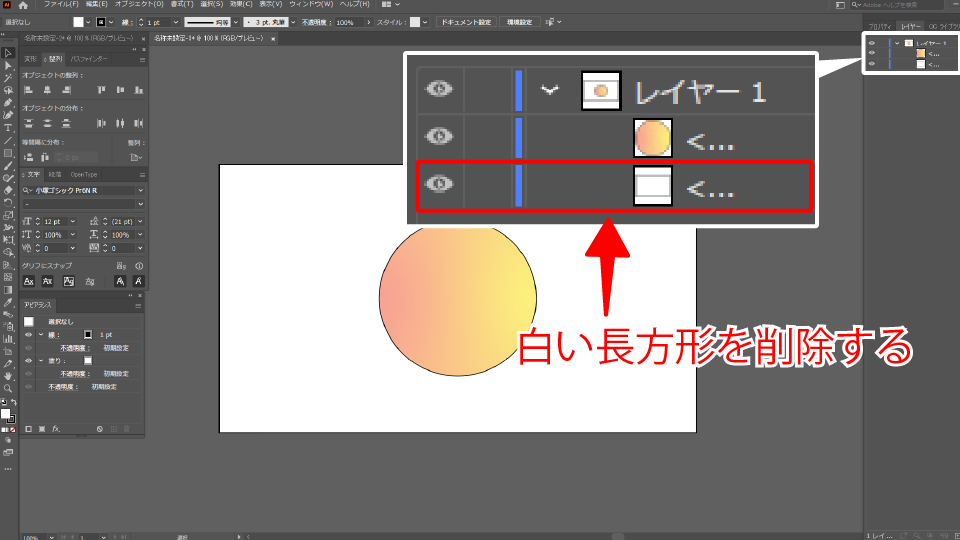Select the Type tool

pyautogui.click(x=7, y=127)
